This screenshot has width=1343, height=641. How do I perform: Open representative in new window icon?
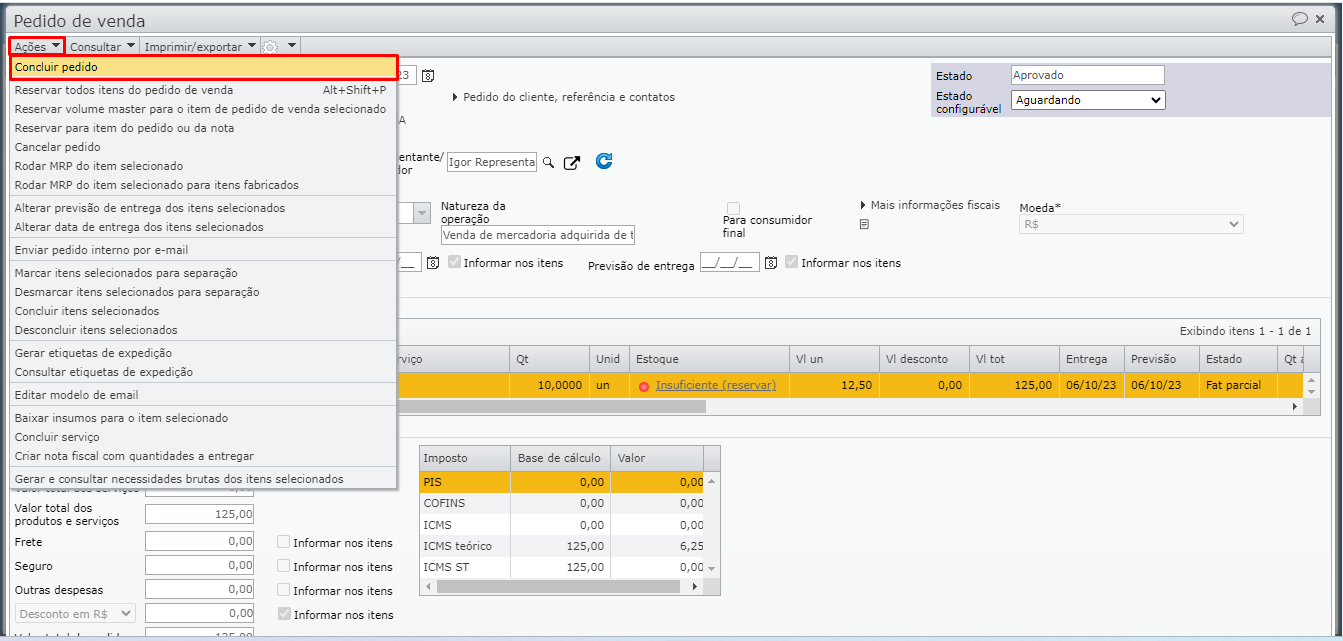[572, 163]
